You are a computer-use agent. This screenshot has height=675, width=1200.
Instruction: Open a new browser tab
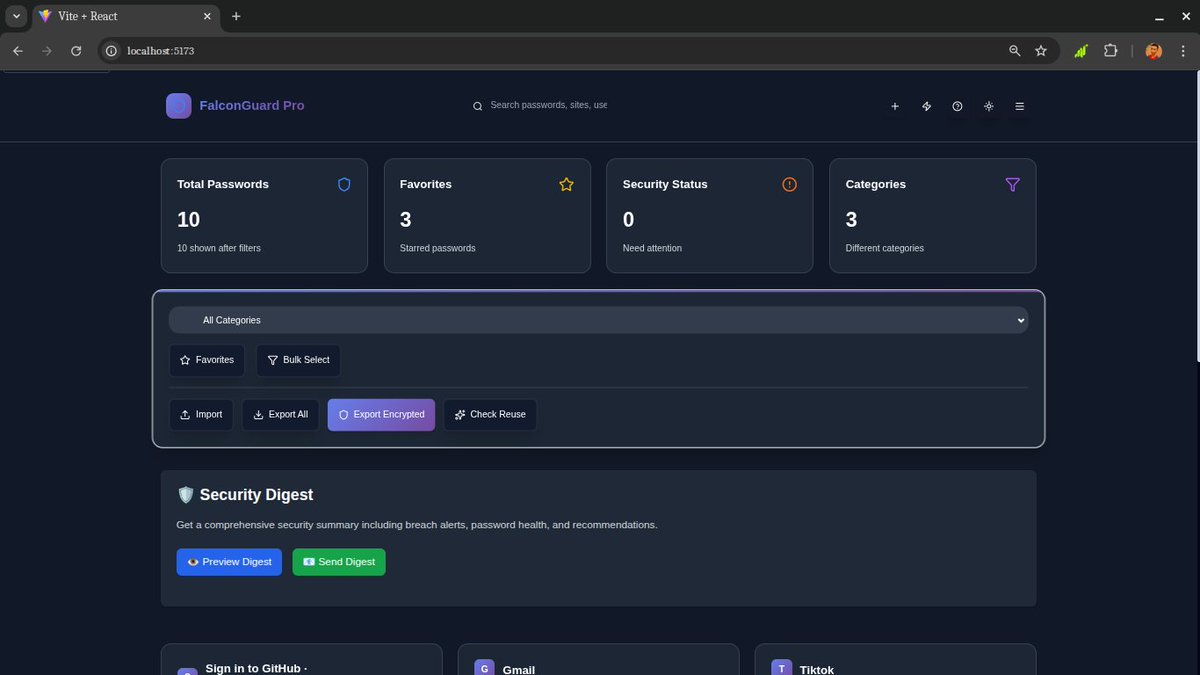[236, 17]
